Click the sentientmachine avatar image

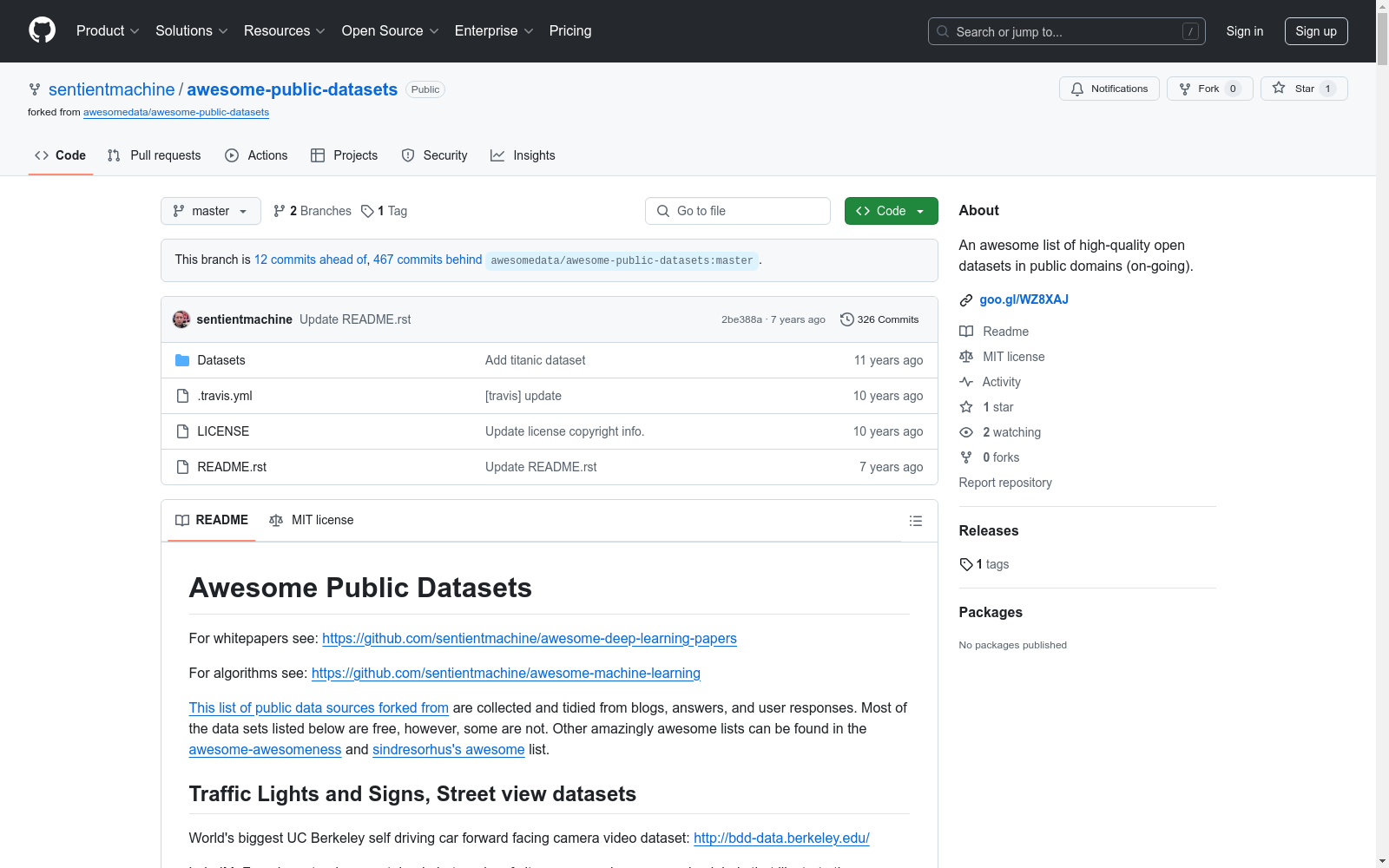pos(181,319)
